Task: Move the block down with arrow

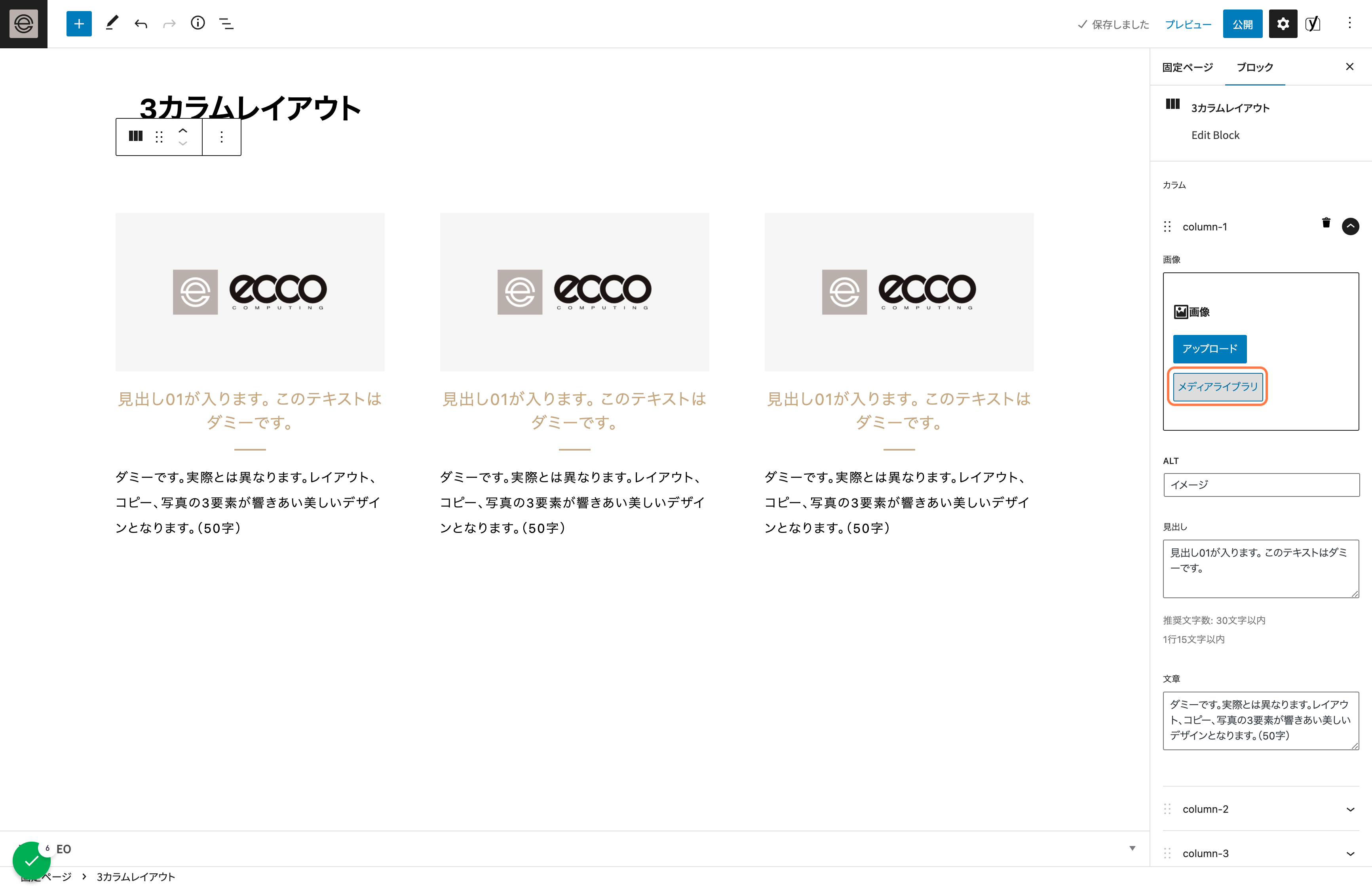Action: pyautogui.click(x=183, y=143)
